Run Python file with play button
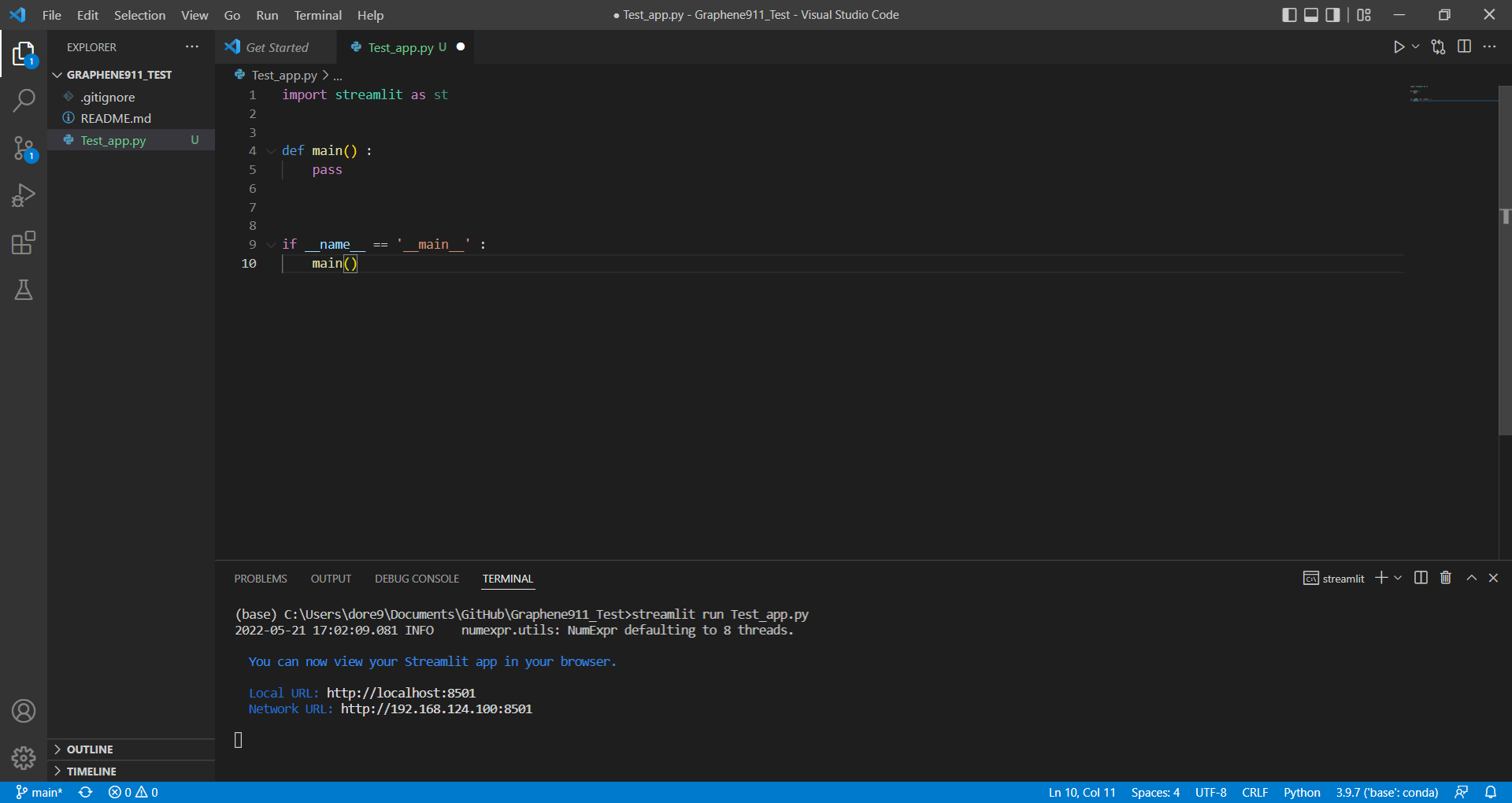1512x803 pixels. 1399,47
